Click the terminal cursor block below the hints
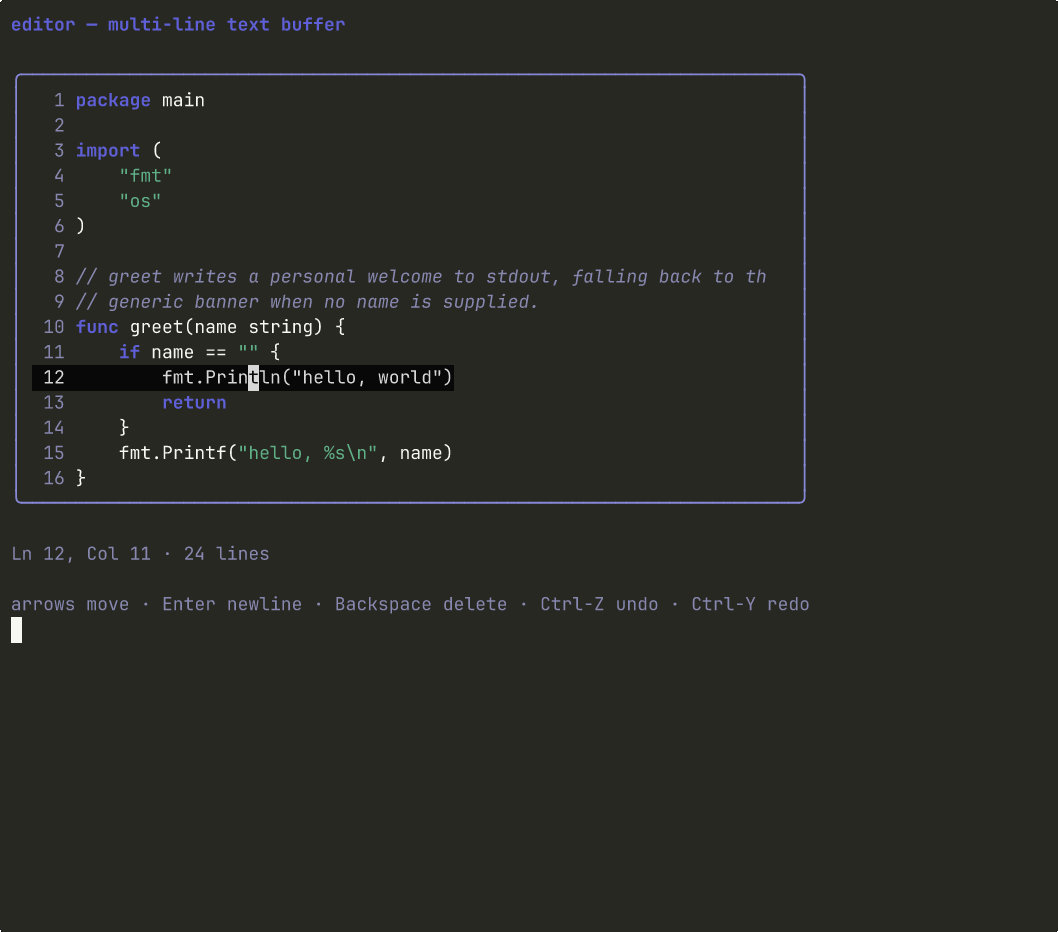1058x932 pixels. point(16,630)
